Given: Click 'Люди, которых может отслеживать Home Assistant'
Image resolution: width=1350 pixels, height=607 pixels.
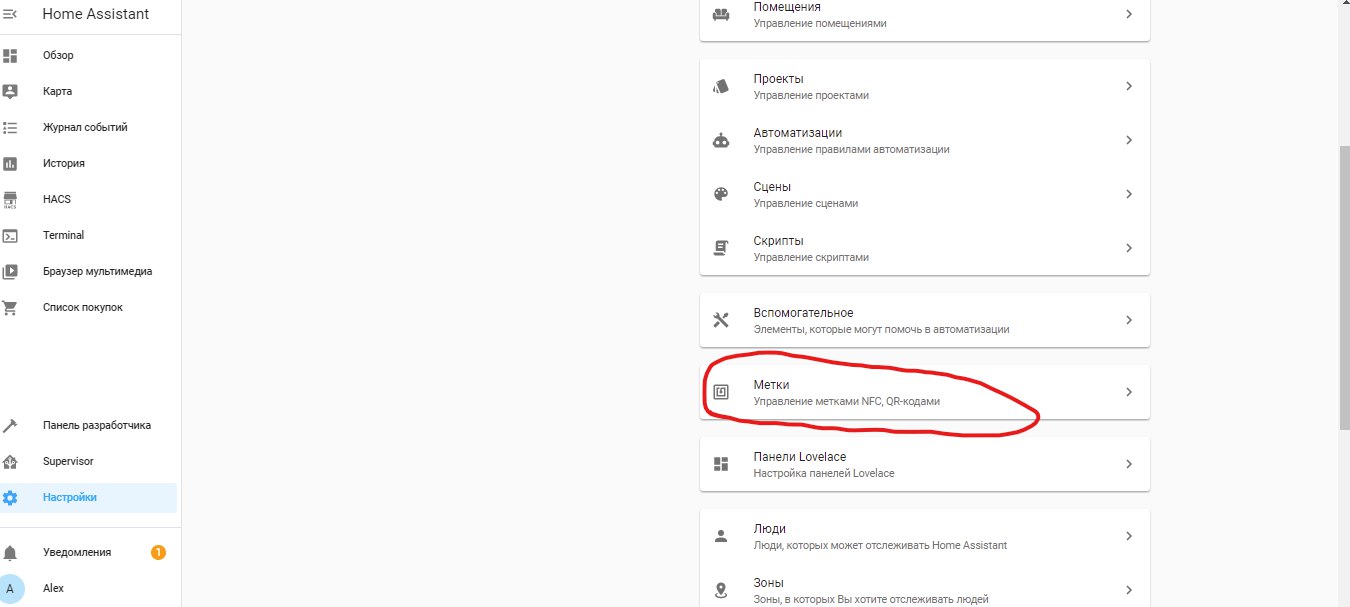Looking at the screenshot, I should (880, 546).
